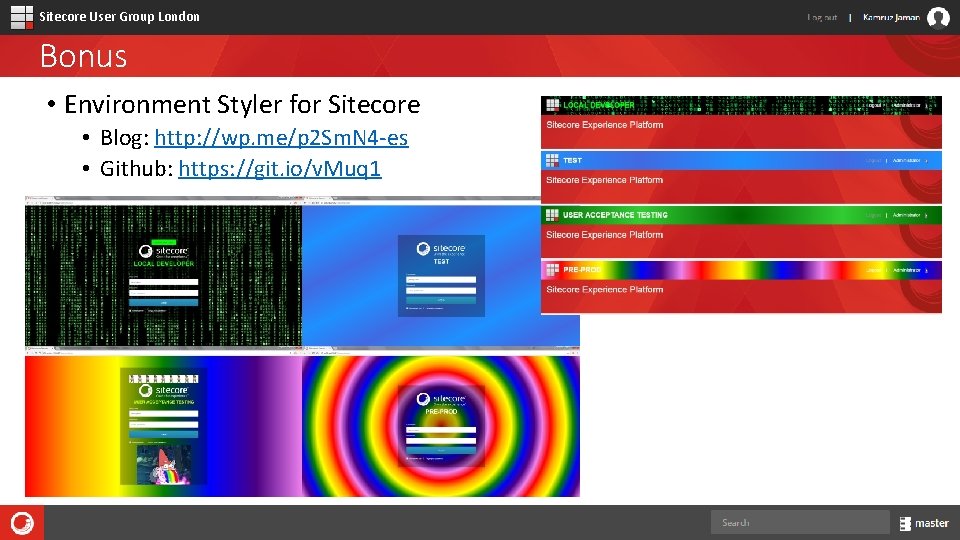Click the Sitecore launchpad grid icon
Viewport: 960px width, 540px height.
point(22,17)
